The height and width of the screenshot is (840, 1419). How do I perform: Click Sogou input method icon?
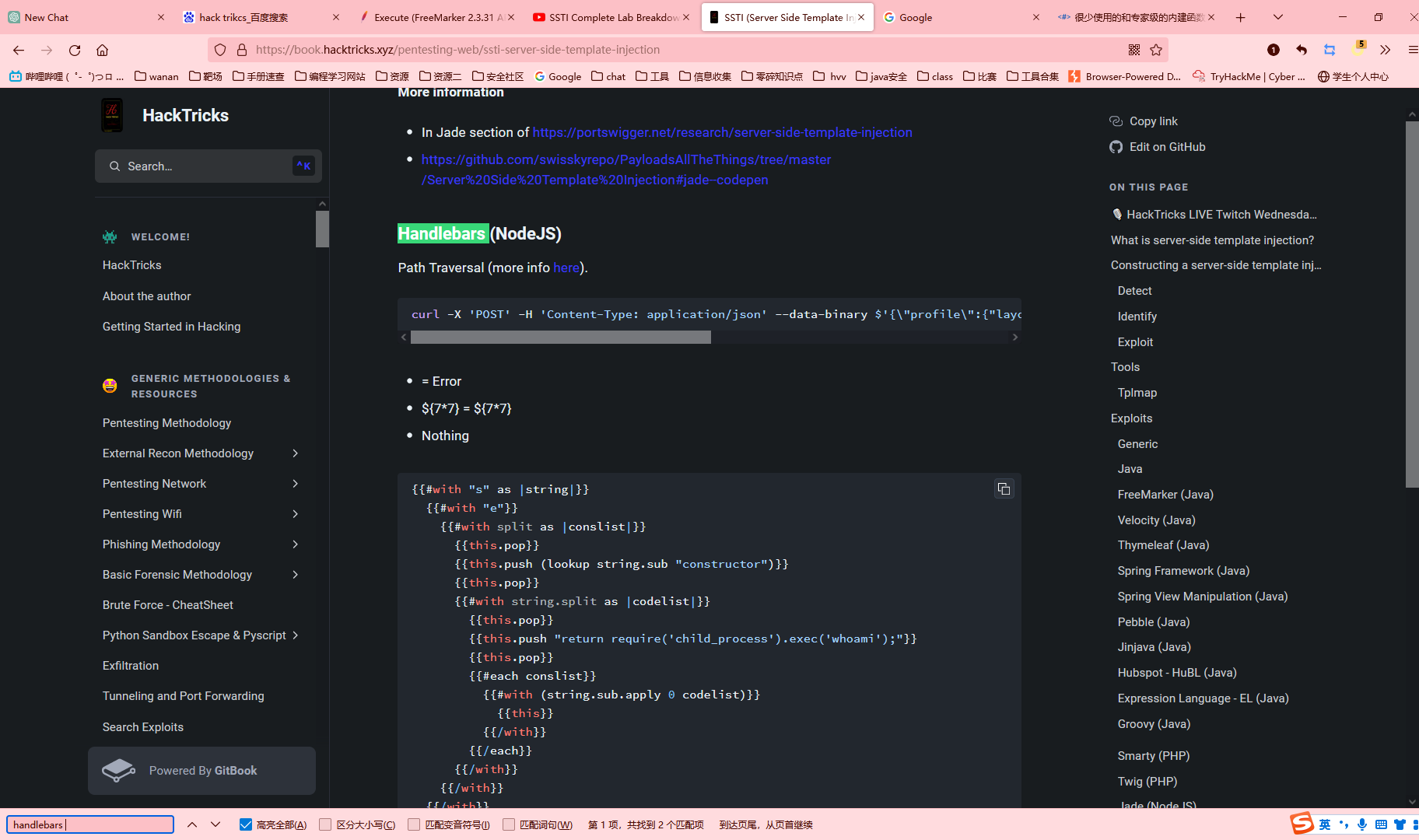pyautogui.click(x=1302, y=824)
